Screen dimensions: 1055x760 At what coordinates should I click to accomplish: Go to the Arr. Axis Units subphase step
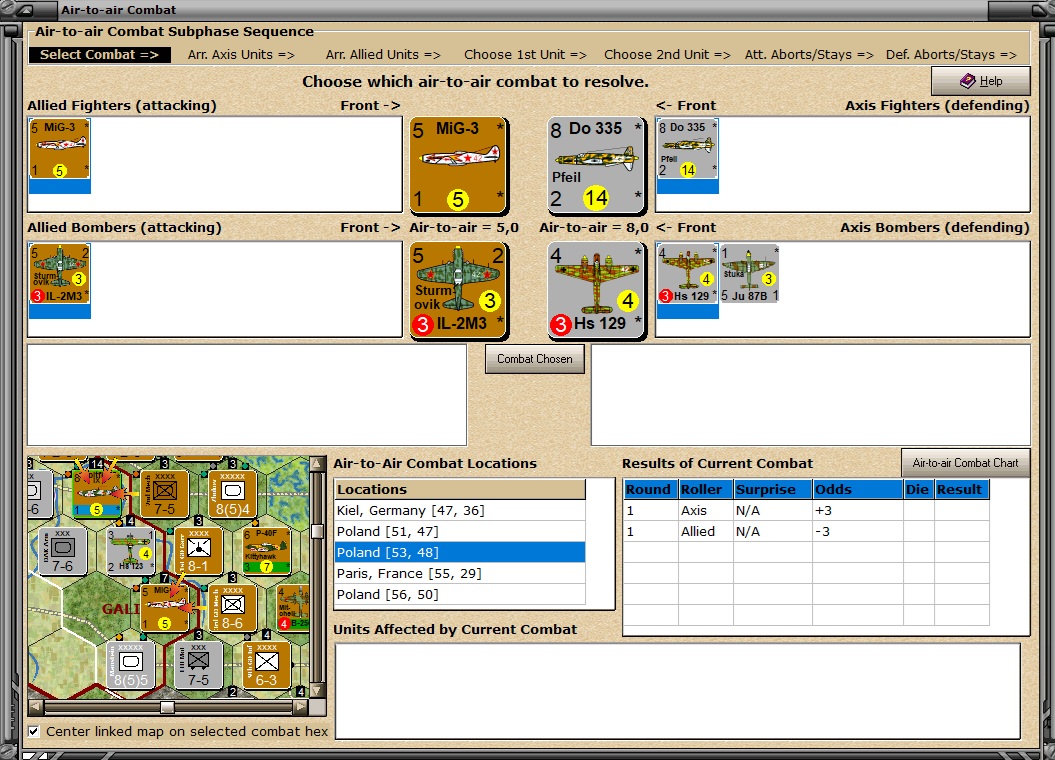click(x=241, y=54)
